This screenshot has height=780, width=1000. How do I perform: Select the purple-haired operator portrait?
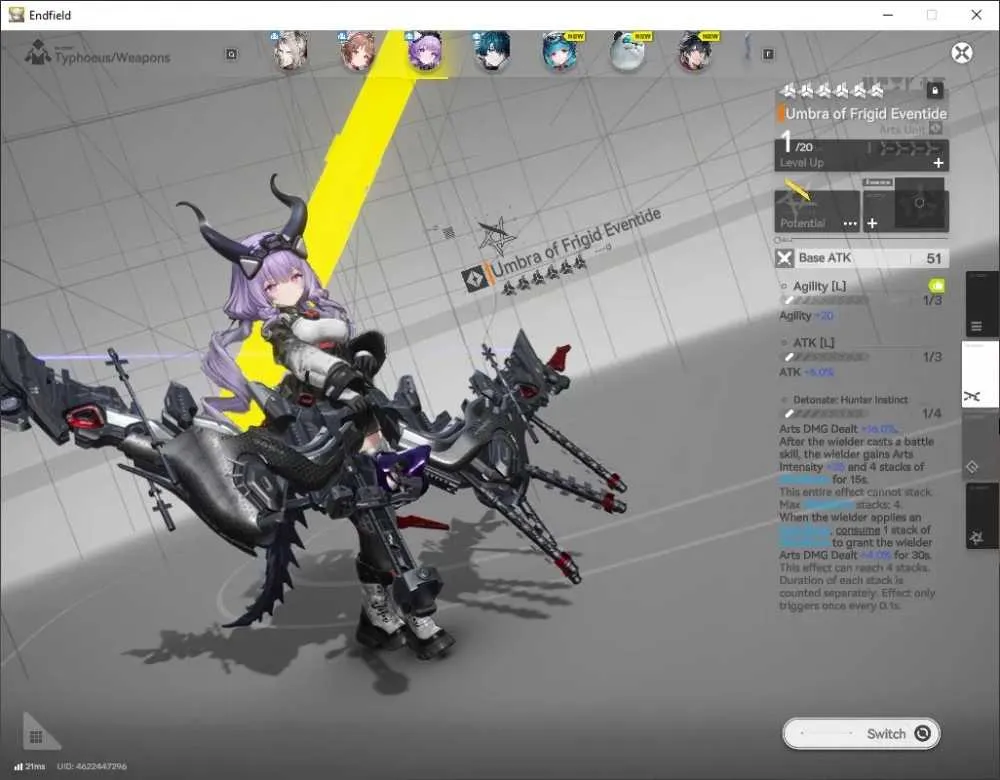(425, 51)
